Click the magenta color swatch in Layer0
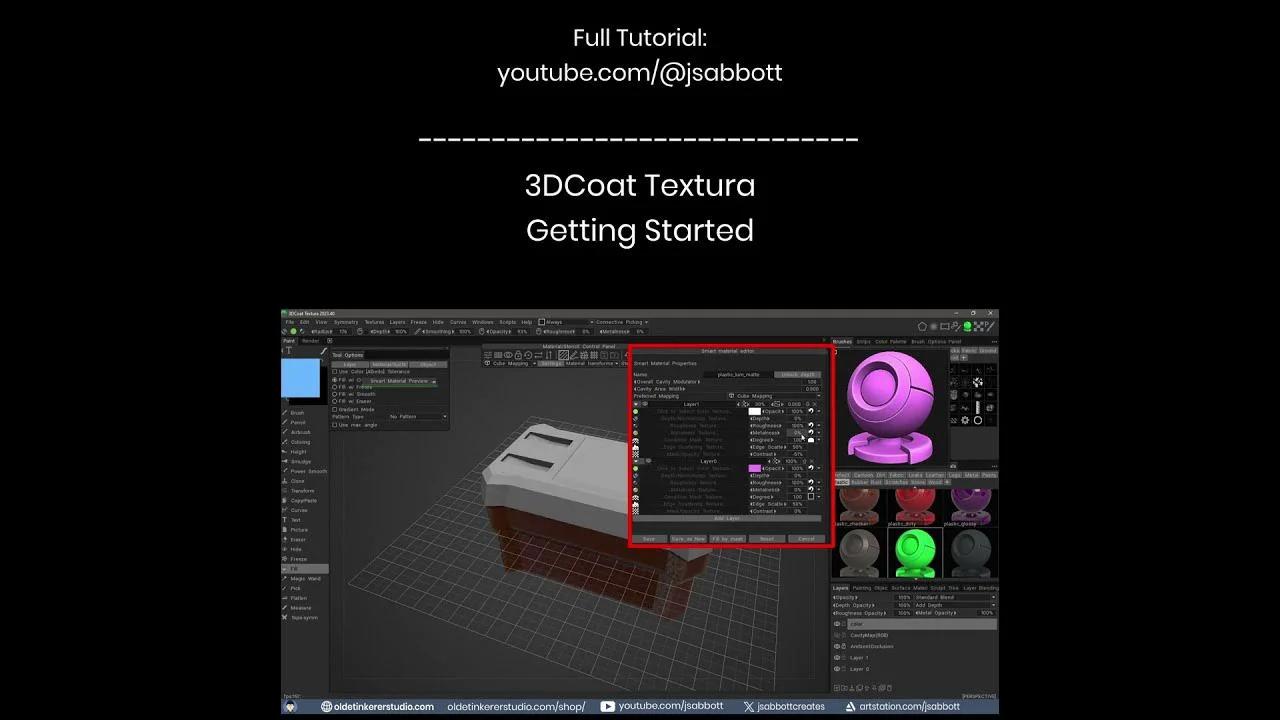The height and width of the screenshot is (720, 1280). 755,467
